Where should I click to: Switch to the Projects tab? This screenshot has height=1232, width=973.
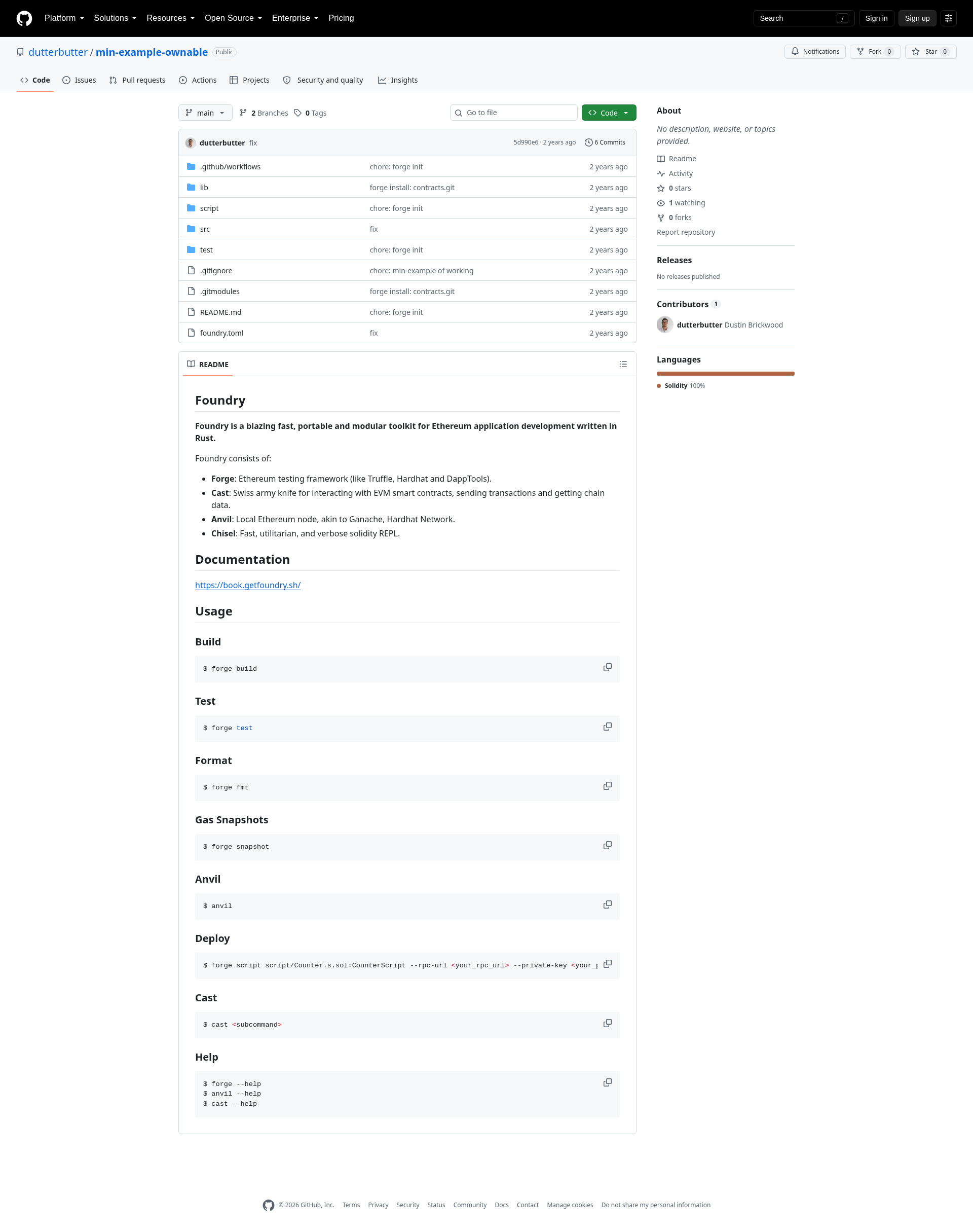click(249, 80)
